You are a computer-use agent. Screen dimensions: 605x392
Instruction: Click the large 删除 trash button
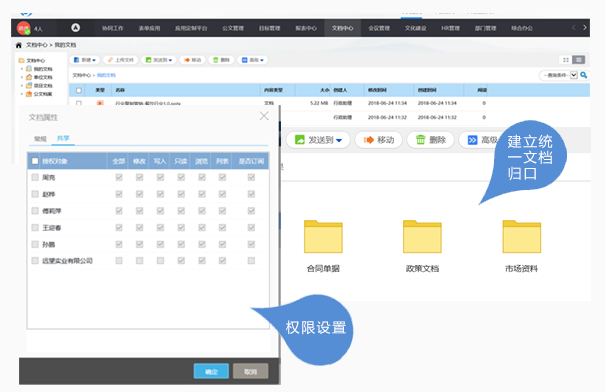(x=431, y=140)
